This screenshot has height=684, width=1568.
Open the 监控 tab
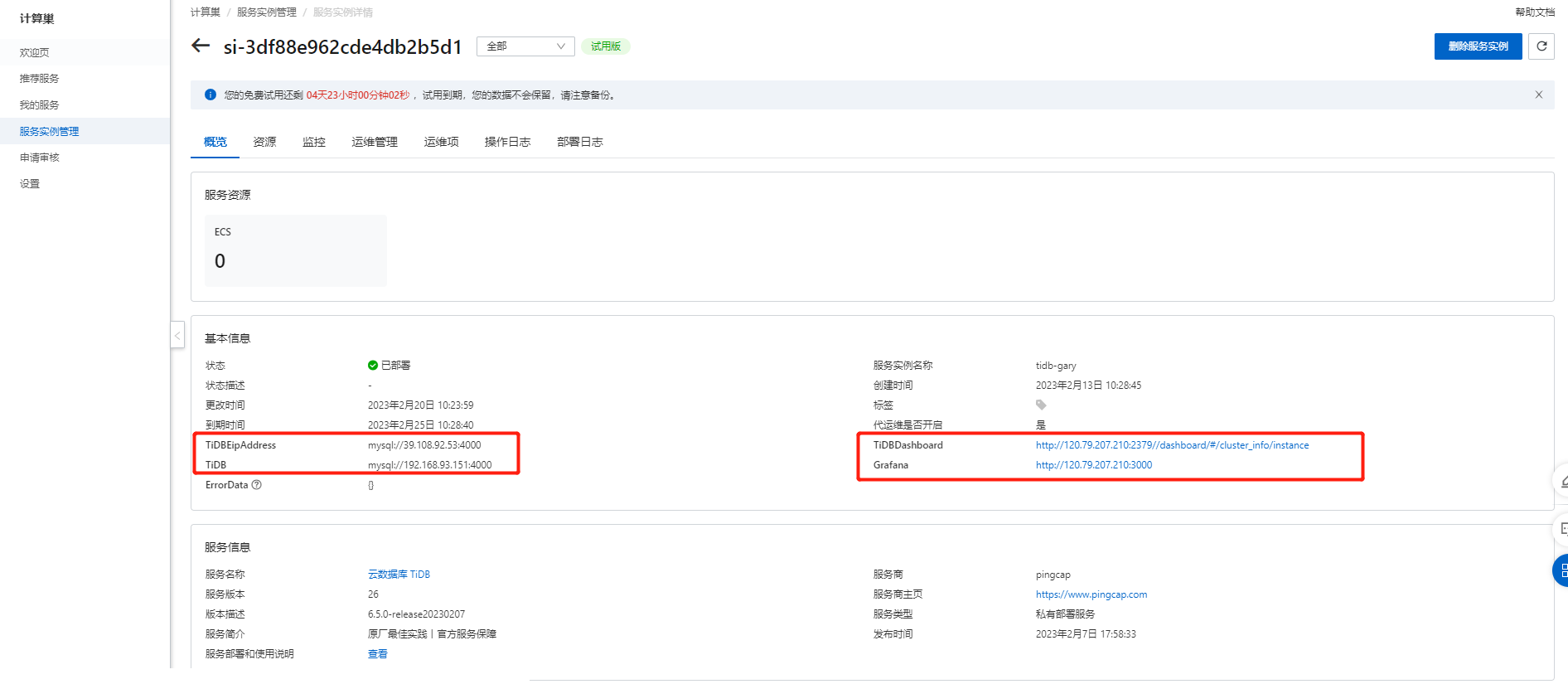tap(314, 142)
